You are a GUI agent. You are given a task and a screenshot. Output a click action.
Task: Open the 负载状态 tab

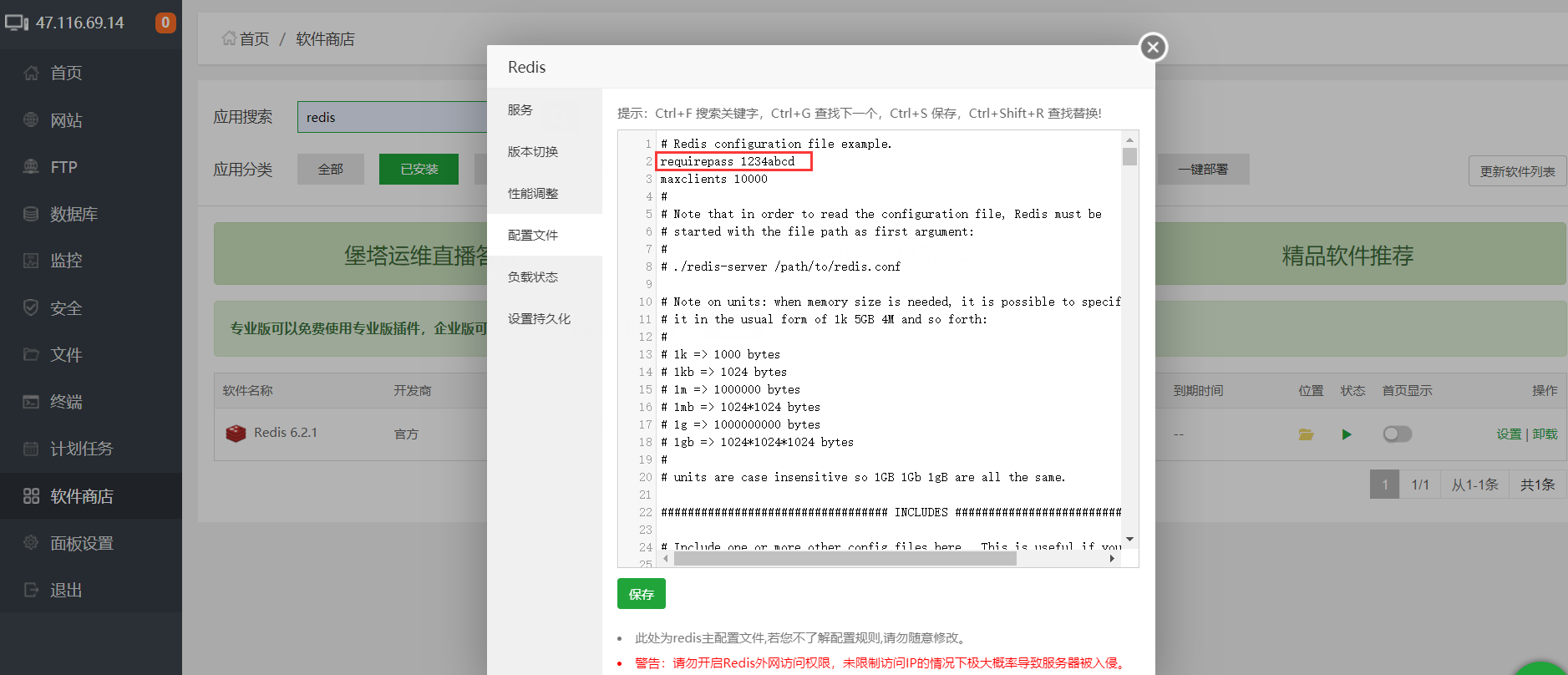pos(545,277)
